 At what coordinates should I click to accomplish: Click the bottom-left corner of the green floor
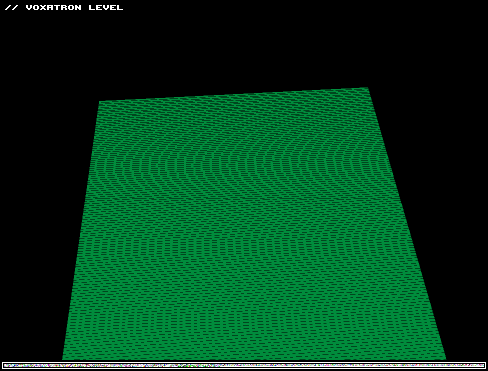63,359
